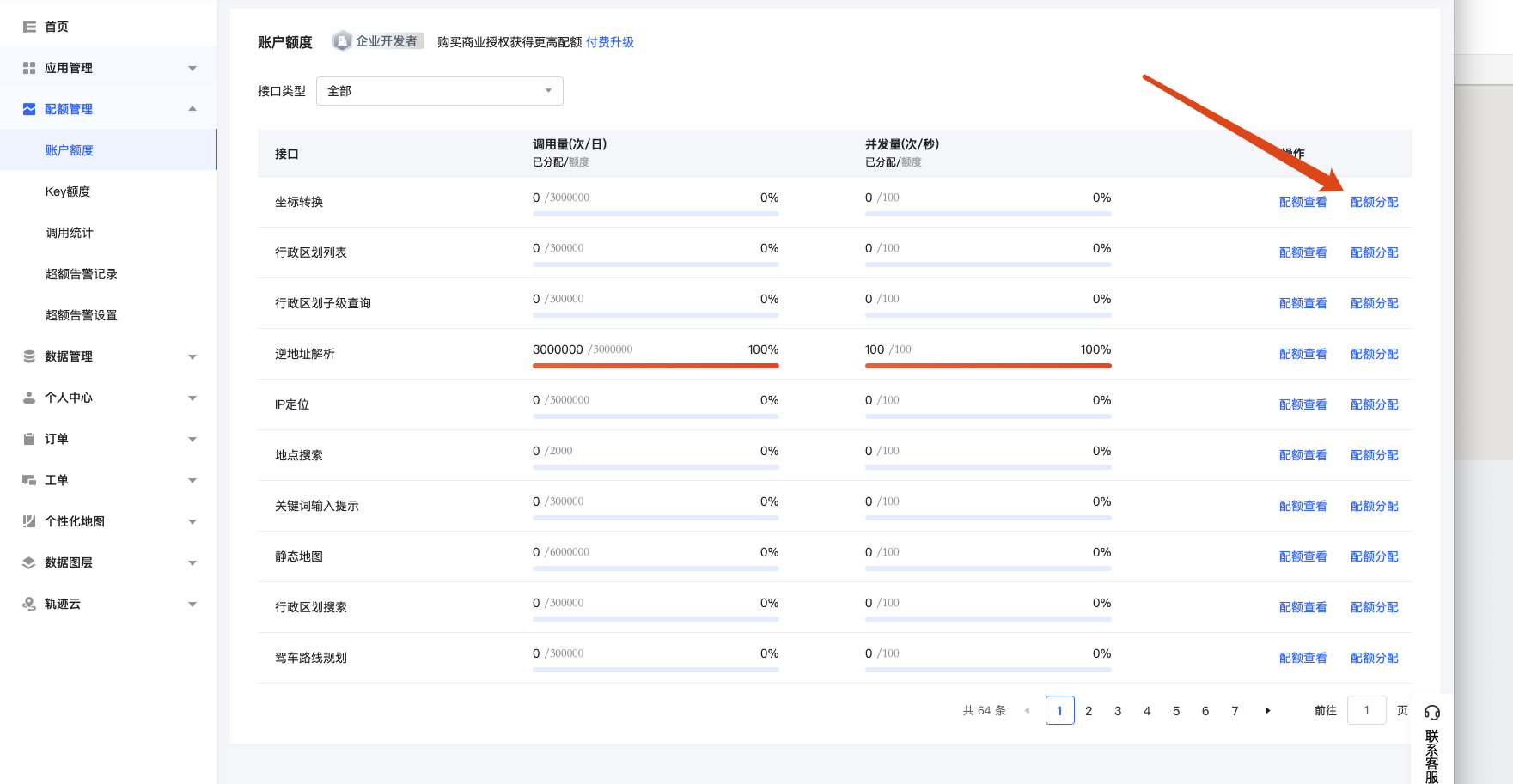Click 配额分配 for 坐标转换 row
Image resolution: width=1513 pixels, height=784 pixels.
1374,202
